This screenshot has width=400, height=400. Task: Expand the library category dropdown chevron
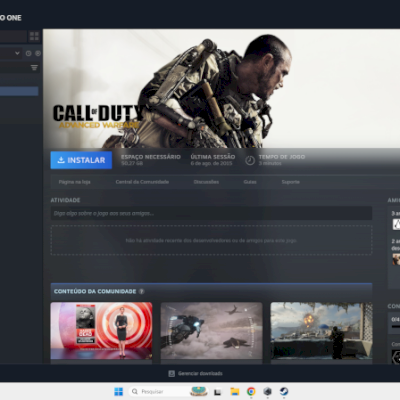[x=17, y=53]
